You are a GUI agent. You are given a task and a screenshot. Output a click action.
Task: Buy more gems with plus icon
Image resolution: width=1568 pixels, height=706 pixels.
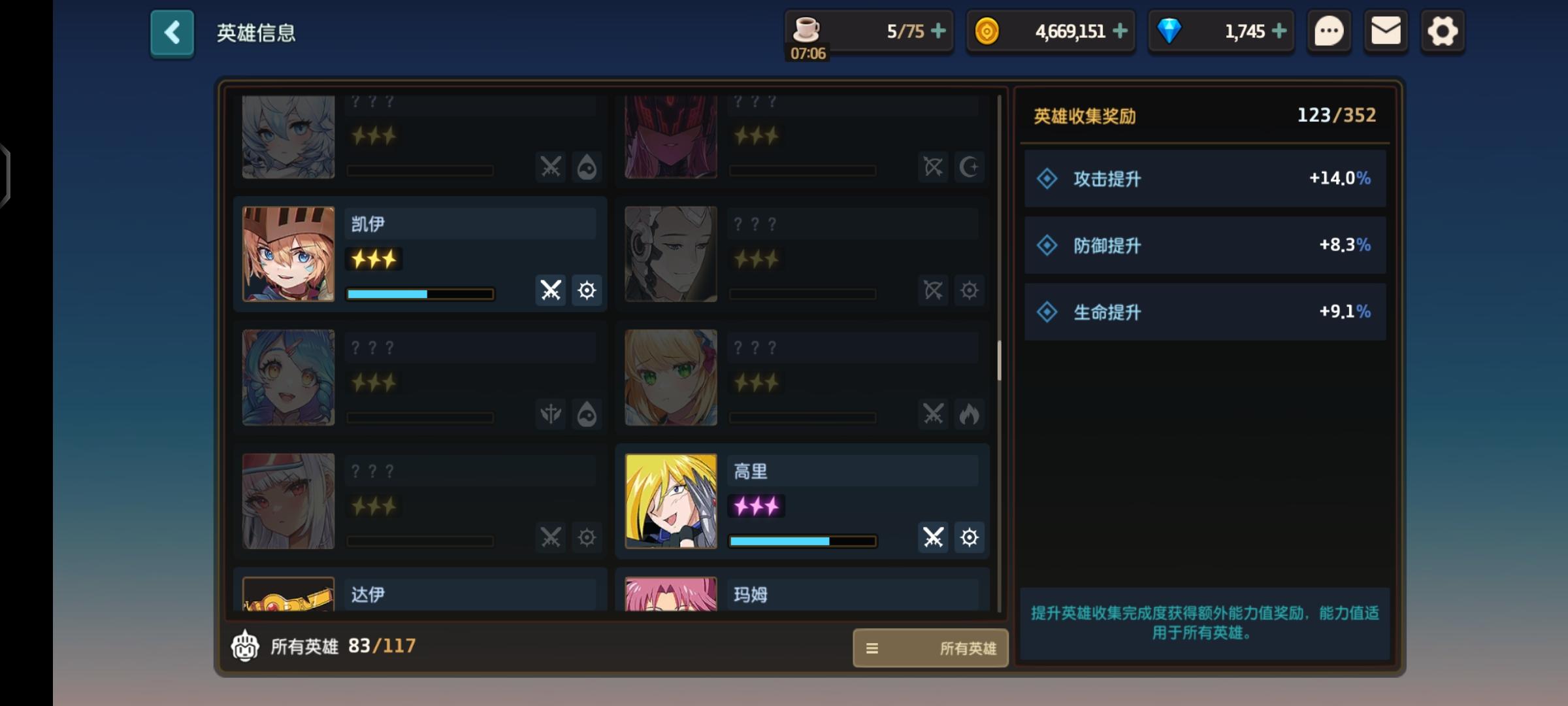(1279, 31)
